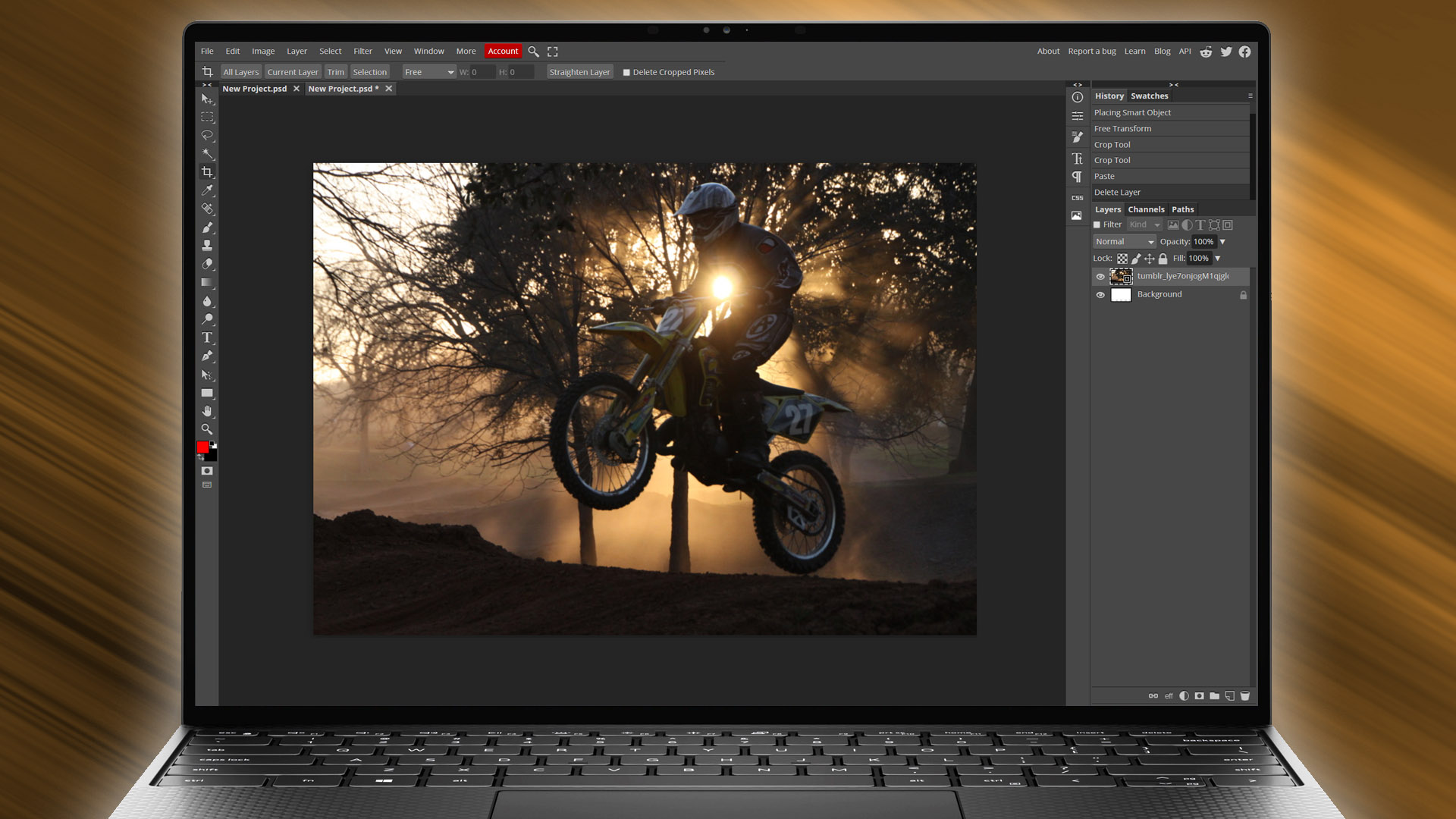Screen dimensions: 1456x819
Task: Click the Straighten Layer button
Action: 580,72
